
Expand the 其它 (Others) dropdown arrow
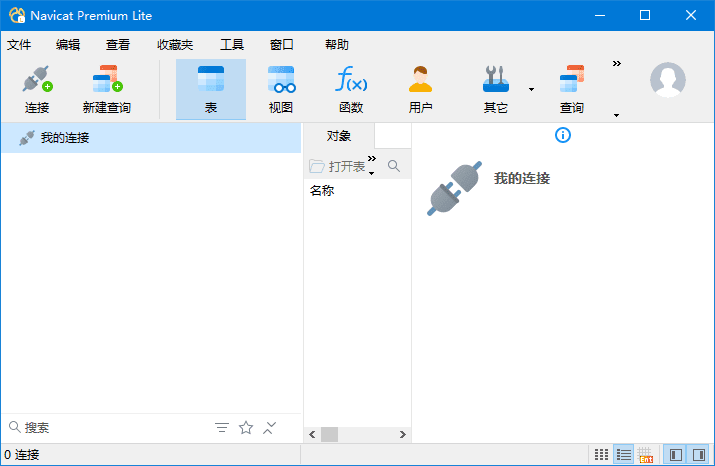(531, 90)
